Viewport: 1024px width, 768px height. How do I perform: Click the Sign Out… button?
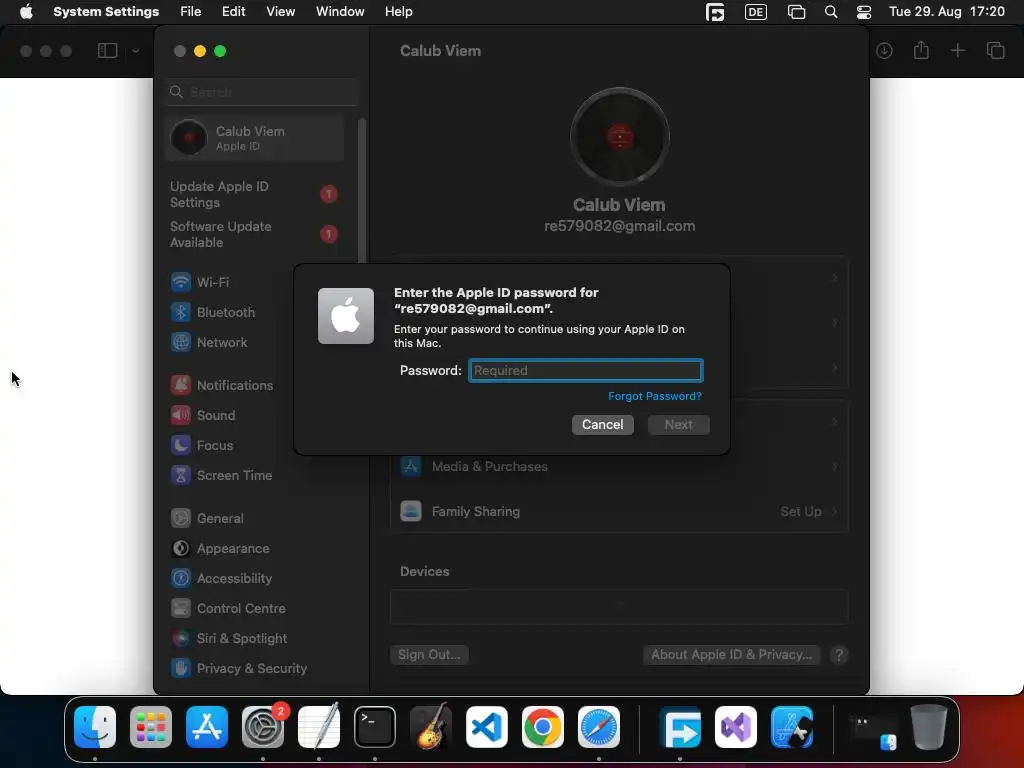tap(429, 655)
